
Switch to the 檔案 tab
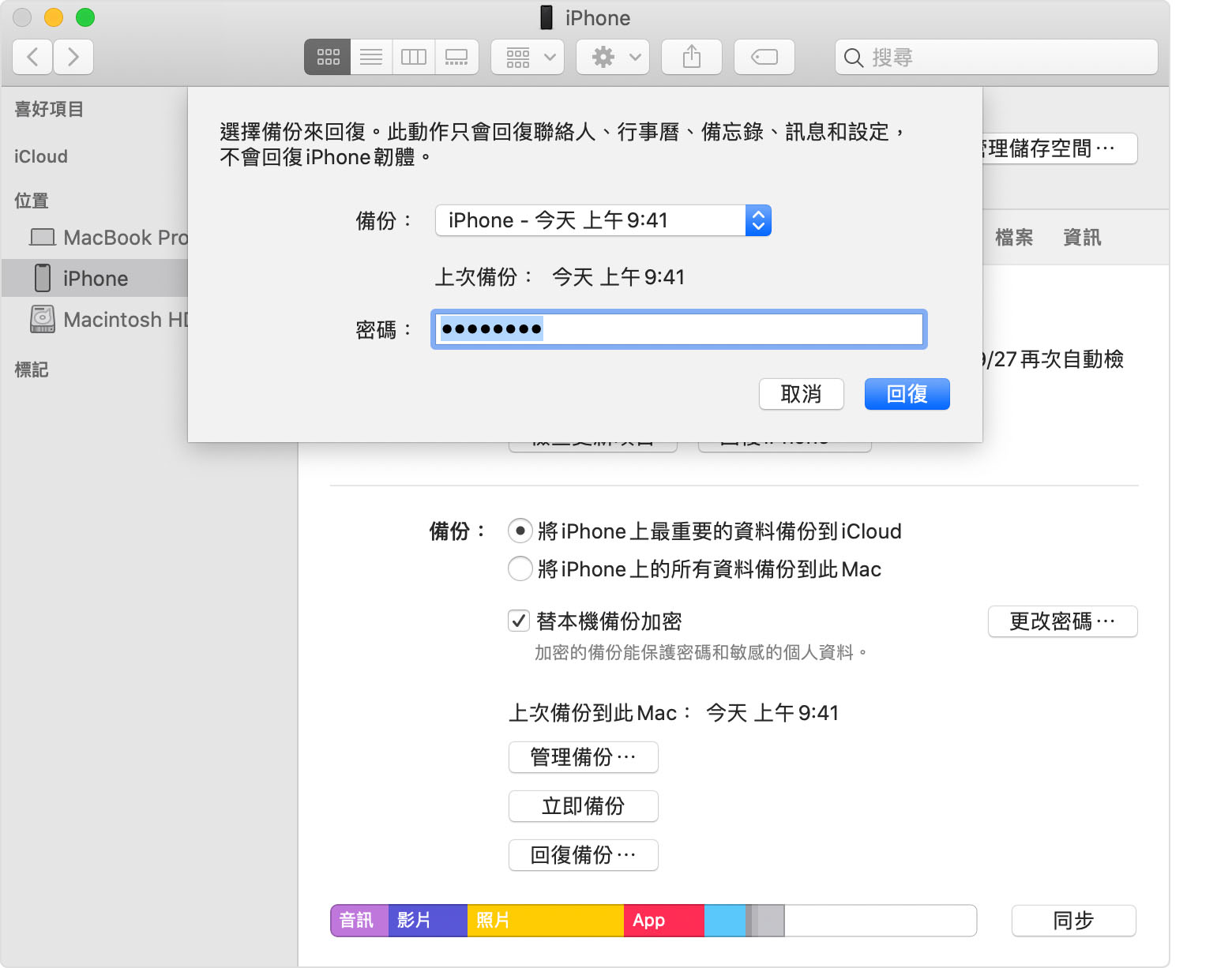click(x=1014, y=238)
